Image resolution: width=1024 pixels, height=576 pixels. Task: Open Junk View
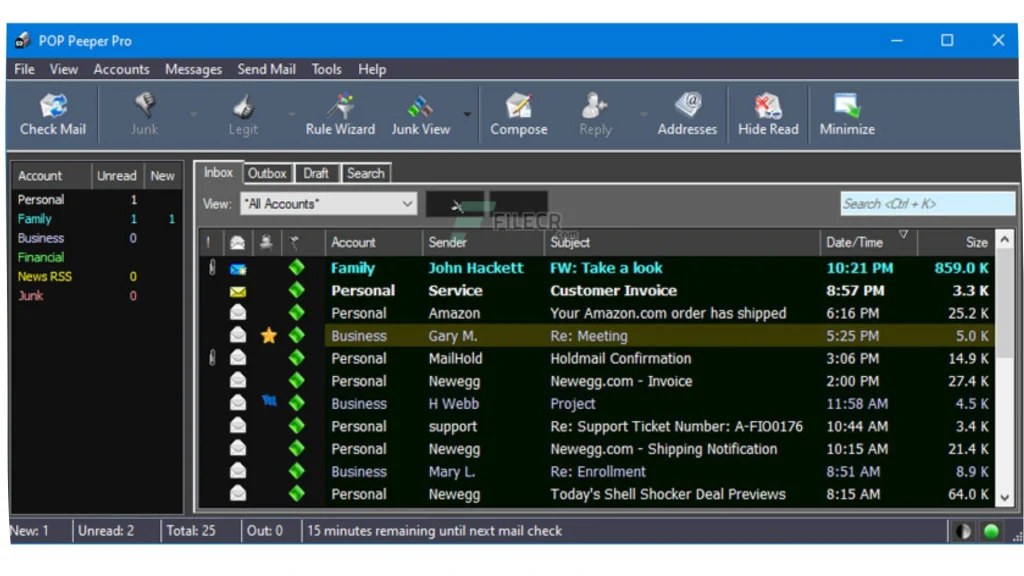[x=421, y=113]
